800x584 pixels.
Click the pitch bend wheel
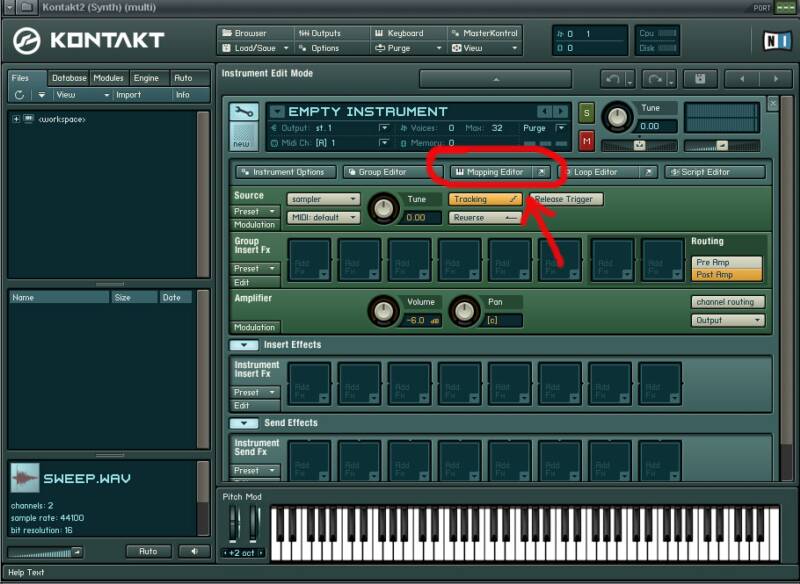click(233, 523)
